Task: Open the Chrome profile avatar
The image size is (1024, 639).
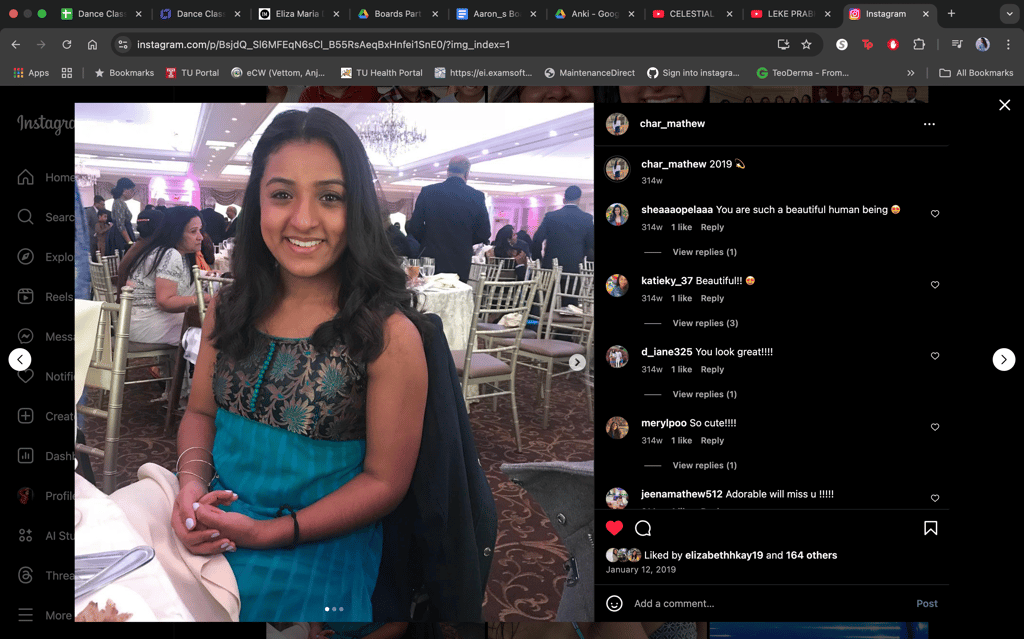Action: (982, 44)
